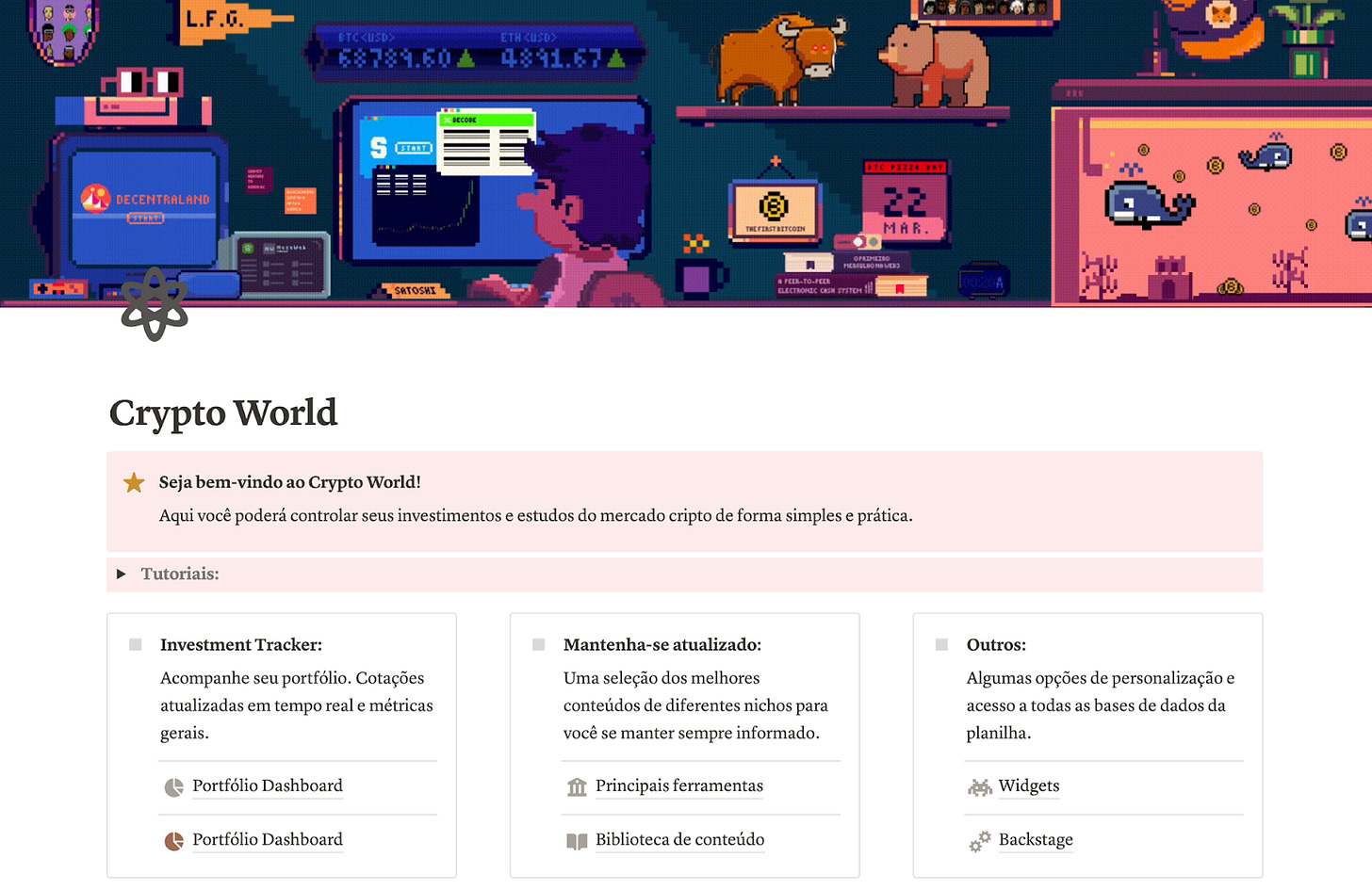Click the bank building icon beside Principais ferramentas
The height and width of the screenshot is (890, 1372).
577,787
